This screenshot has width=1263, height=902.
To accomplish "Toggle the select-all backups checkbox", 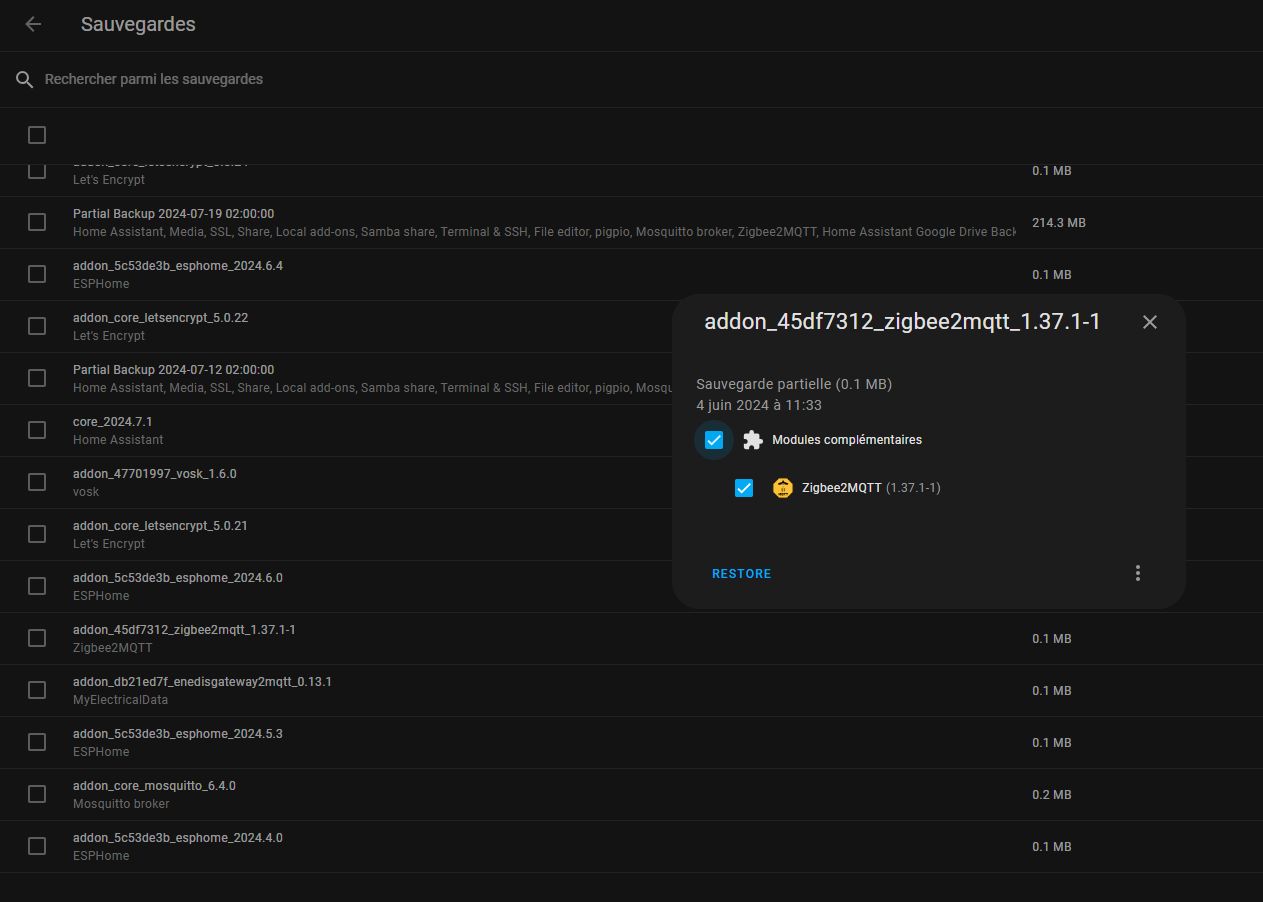I will 37,135.
